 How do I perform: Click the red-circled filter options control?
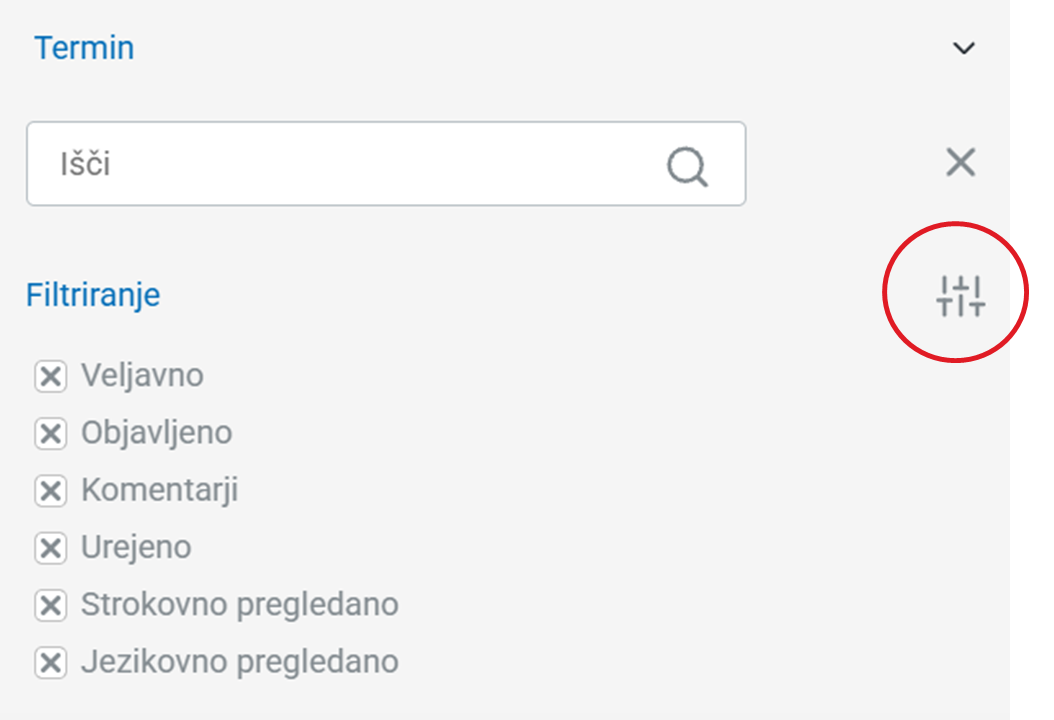[955, 292]
